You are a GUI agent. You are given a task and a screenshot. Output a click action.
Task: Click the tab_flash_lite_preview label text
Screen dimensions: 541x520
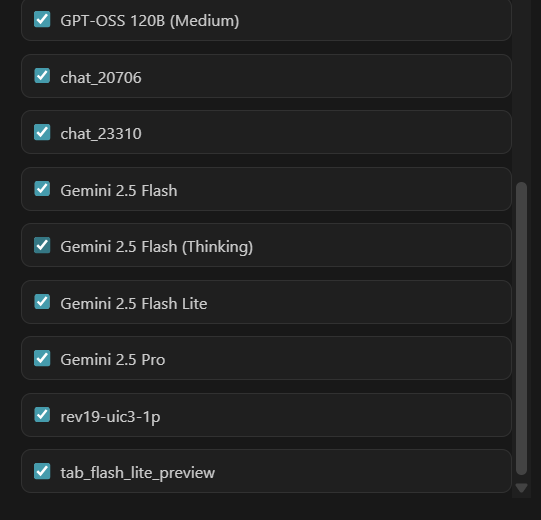[x=138, y=473]
